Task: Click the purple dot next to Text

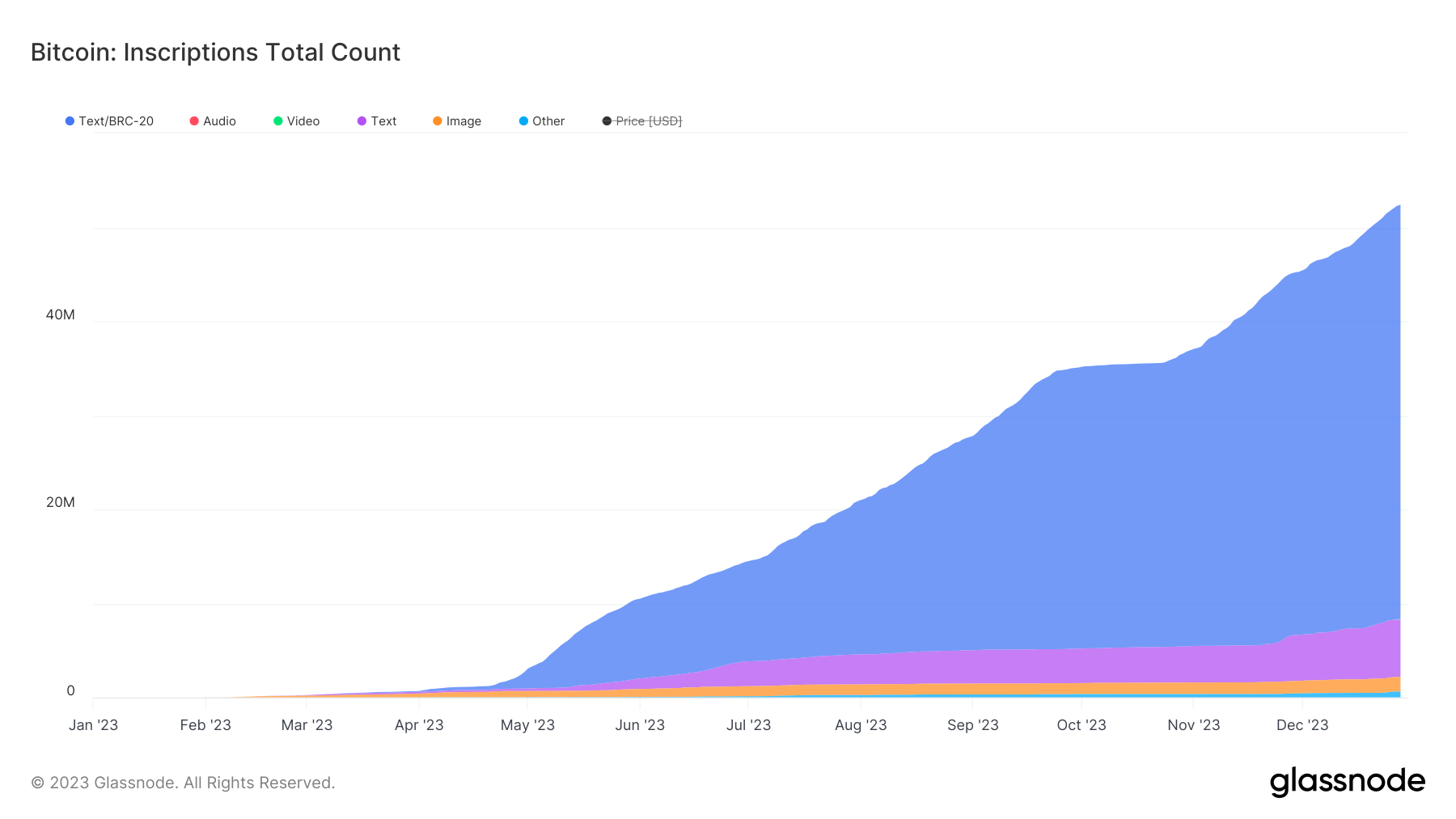Action: 362,121
